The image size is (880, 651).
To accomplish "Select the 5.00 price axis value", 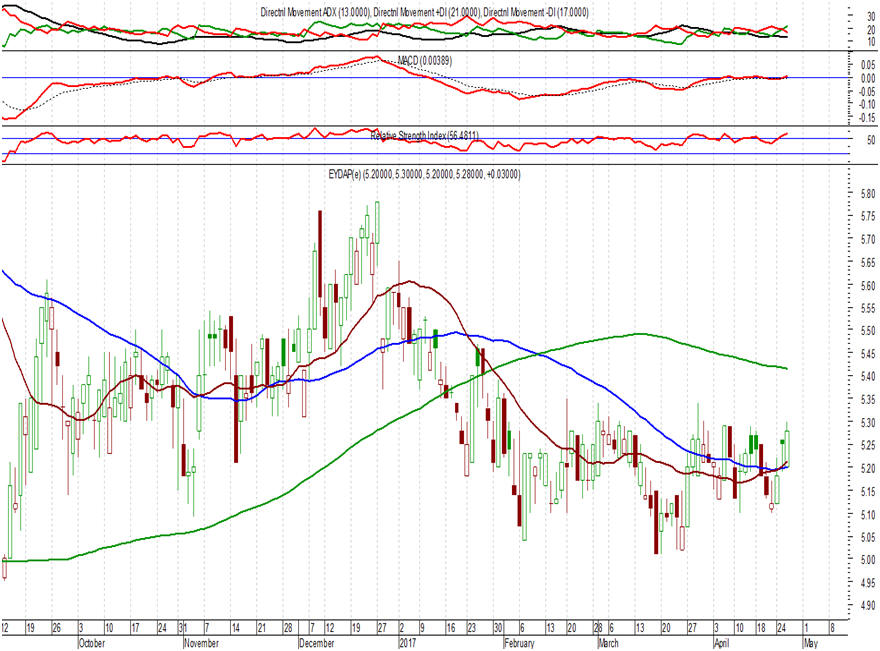I will [x=867, y=560].
